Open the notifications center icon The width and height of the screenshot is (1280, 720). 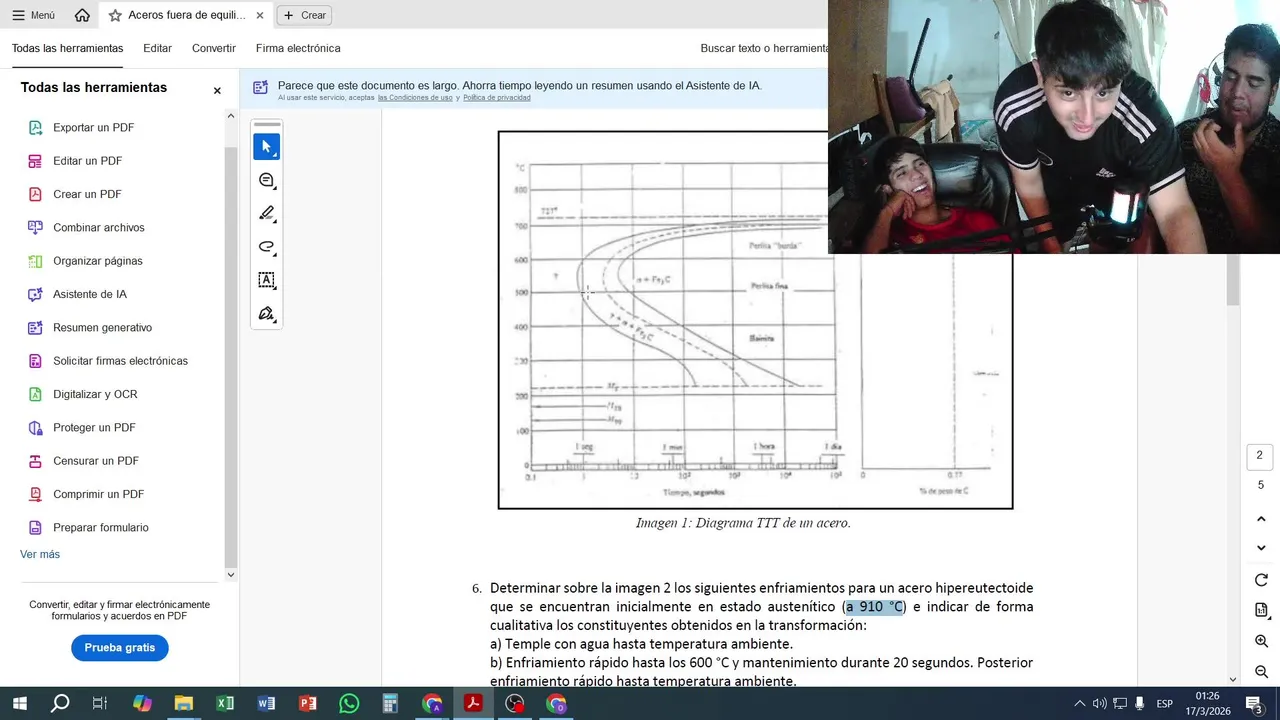tap(1254, 704)
